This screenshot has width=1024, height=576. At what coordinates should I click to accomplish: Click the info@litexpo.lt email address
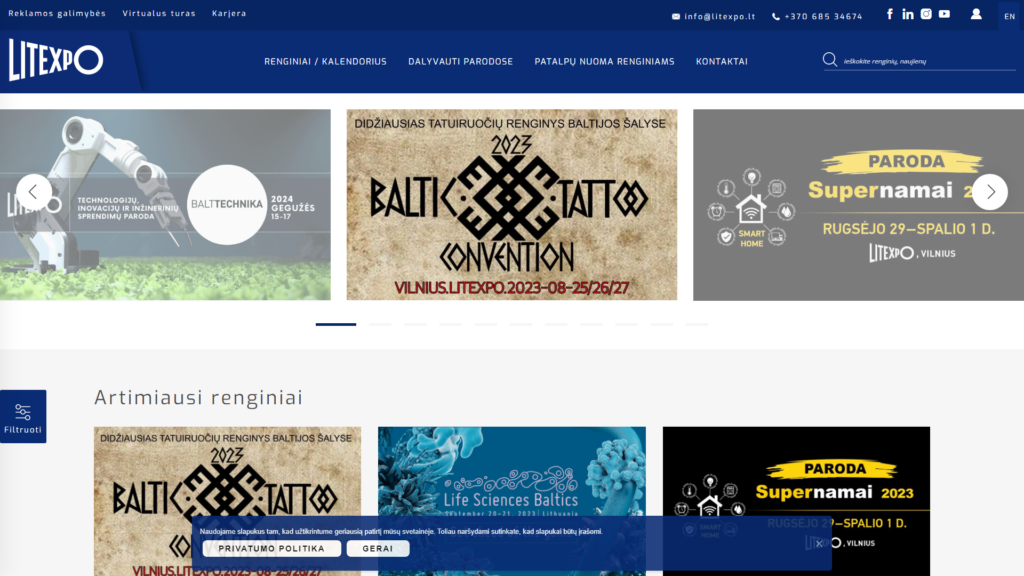(x=720, y=16)
